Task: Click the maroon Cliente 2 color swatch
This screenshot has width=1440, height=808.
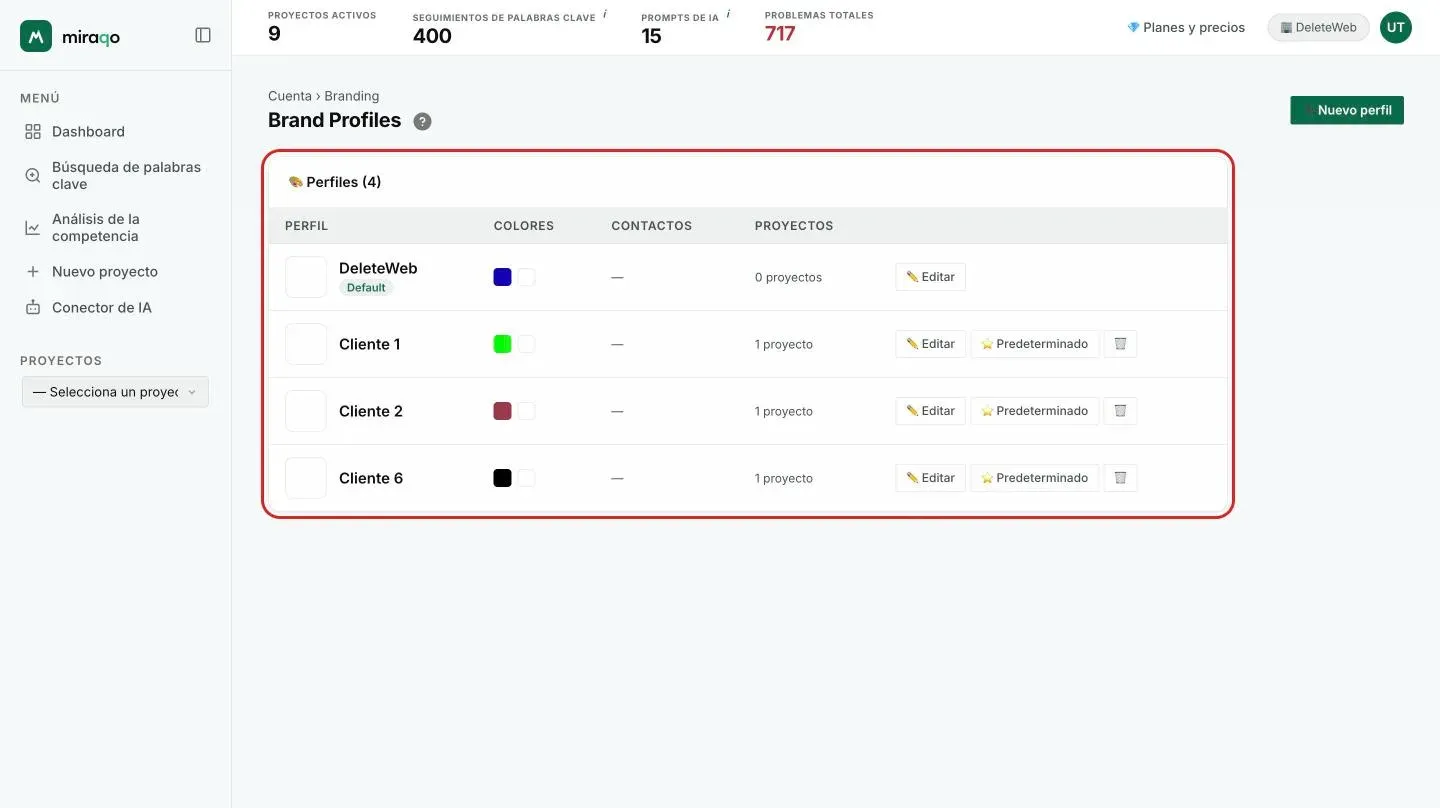Action: pos(503,411)
